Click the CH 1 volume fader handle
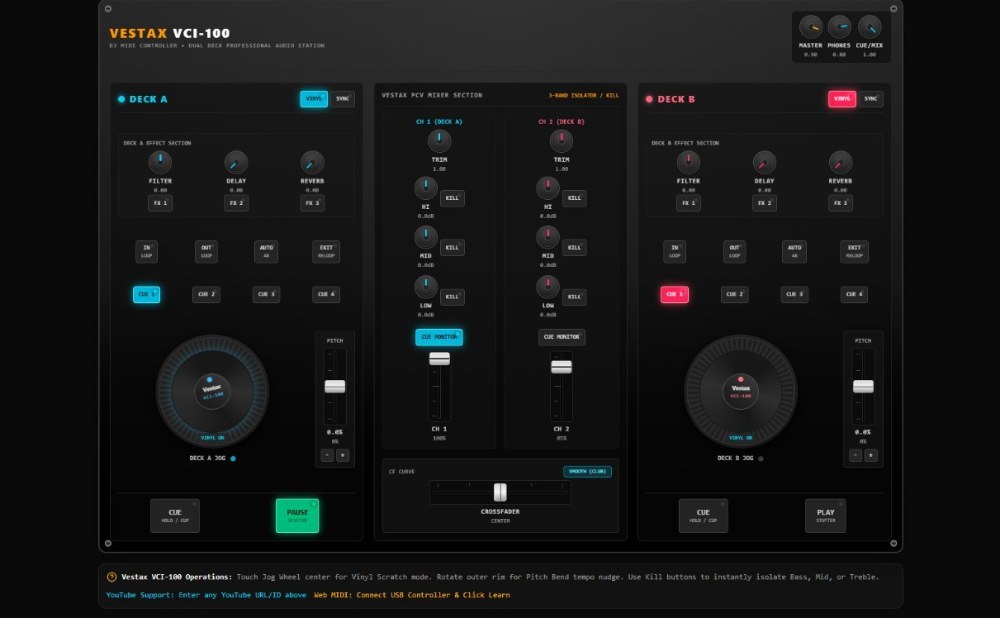This screenshot has height=618, width=1000. click(439, 358)
